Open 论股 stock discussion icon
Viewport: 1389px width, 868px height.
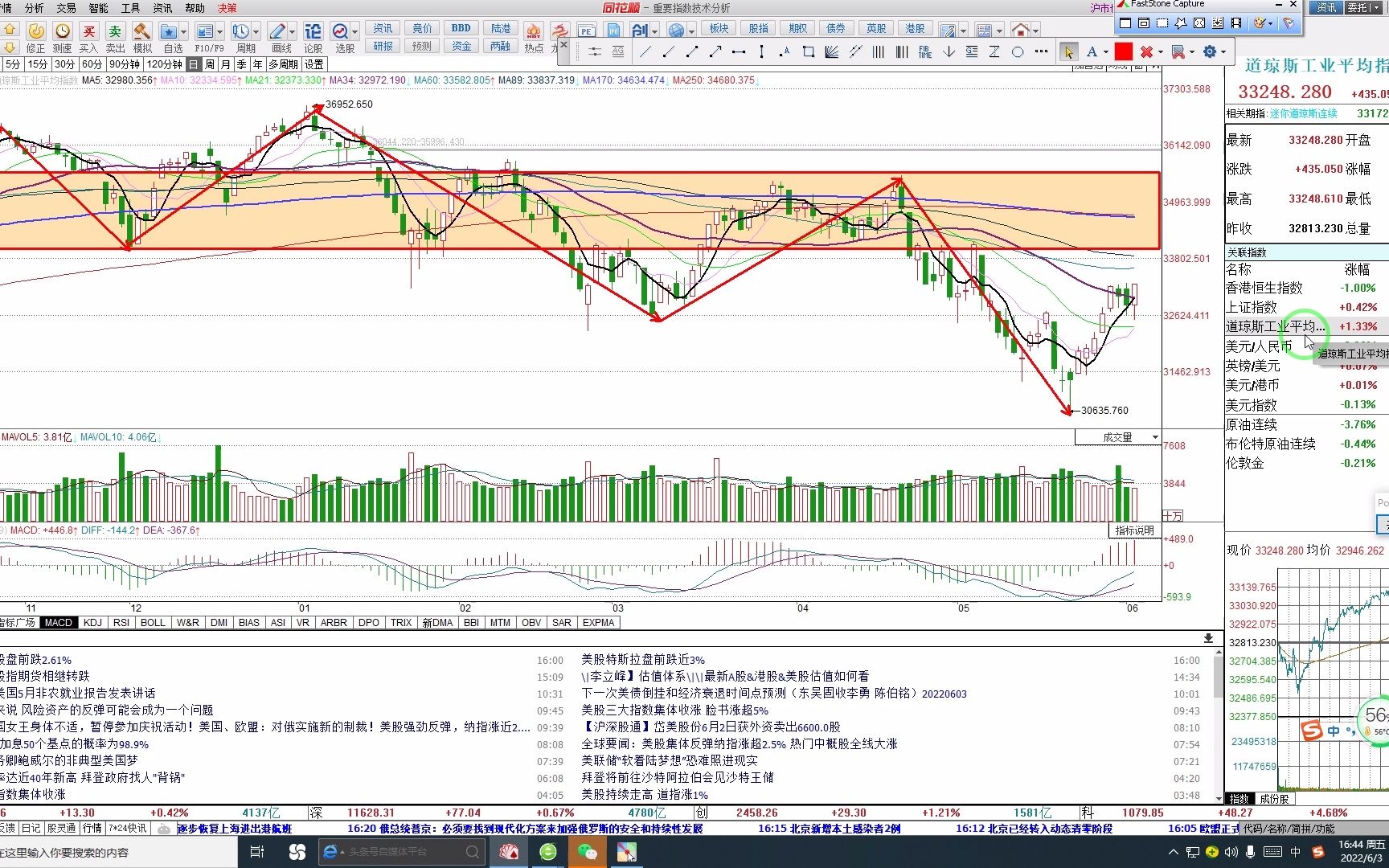pyautogui.click(x=313, y=31)
